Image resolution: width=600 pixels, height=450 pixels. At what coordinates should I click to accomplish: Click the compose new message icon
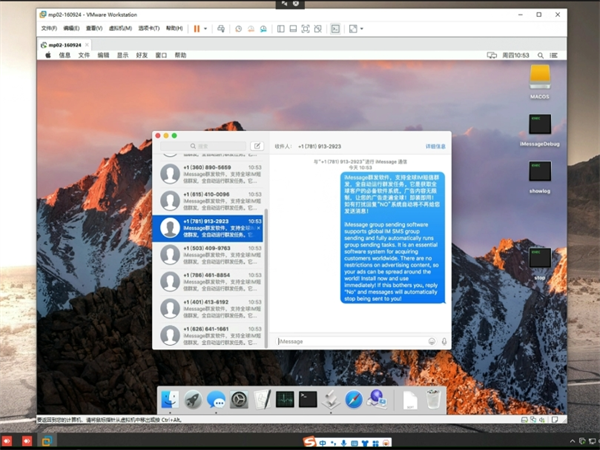pos(257,146)
